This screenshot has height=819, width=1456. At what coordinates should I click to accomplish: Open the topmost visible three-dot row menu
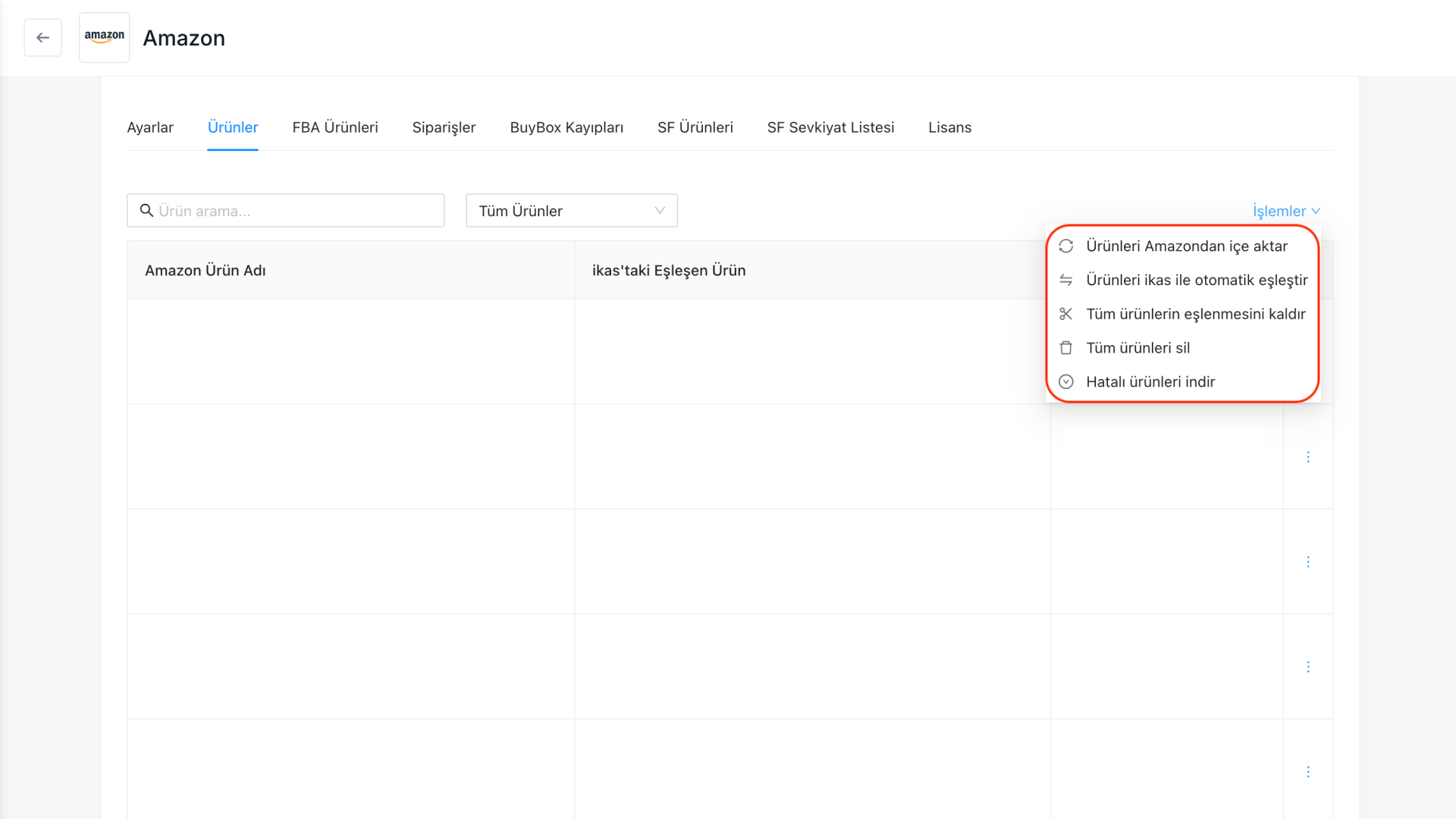point(1308,457)
